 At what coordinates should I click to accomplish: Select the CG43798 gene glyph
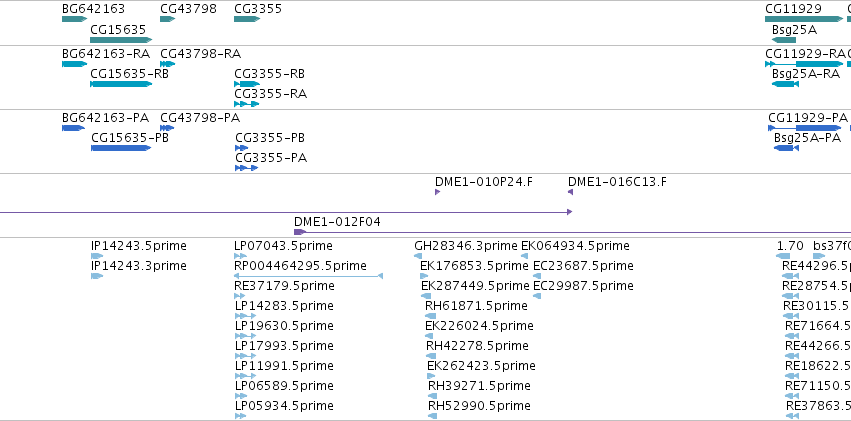168,19
